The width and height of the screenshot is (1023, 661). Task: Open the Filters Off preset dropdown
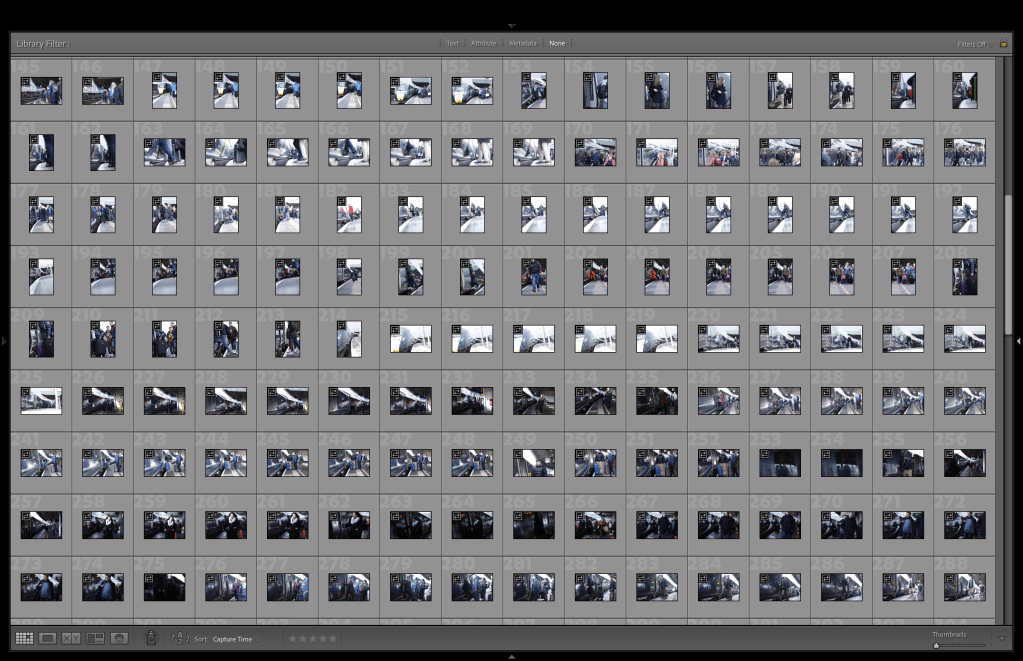pyautogui.click(x=971, y=44)
